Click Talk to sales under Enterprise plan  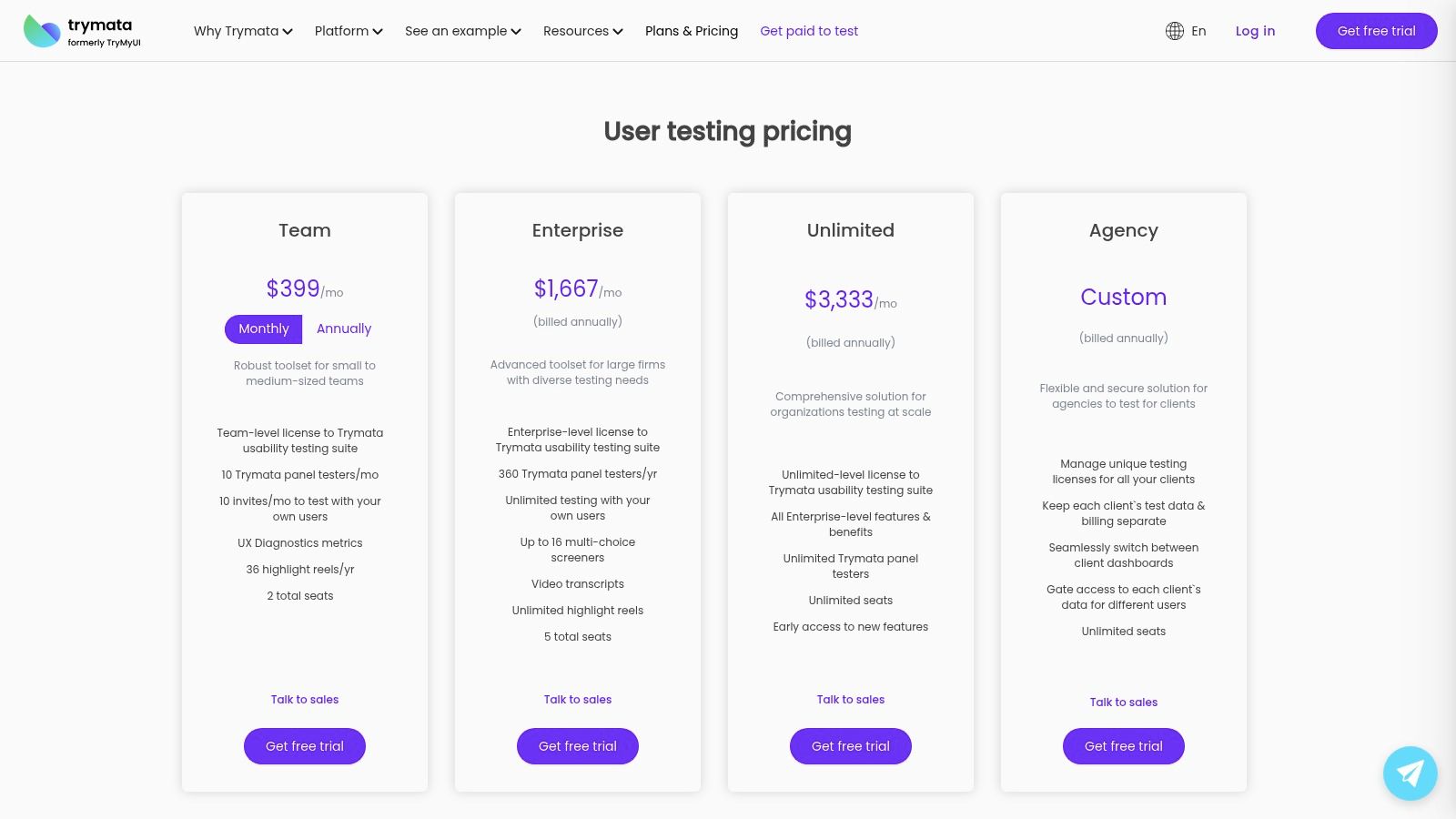(x=577, y=699)
